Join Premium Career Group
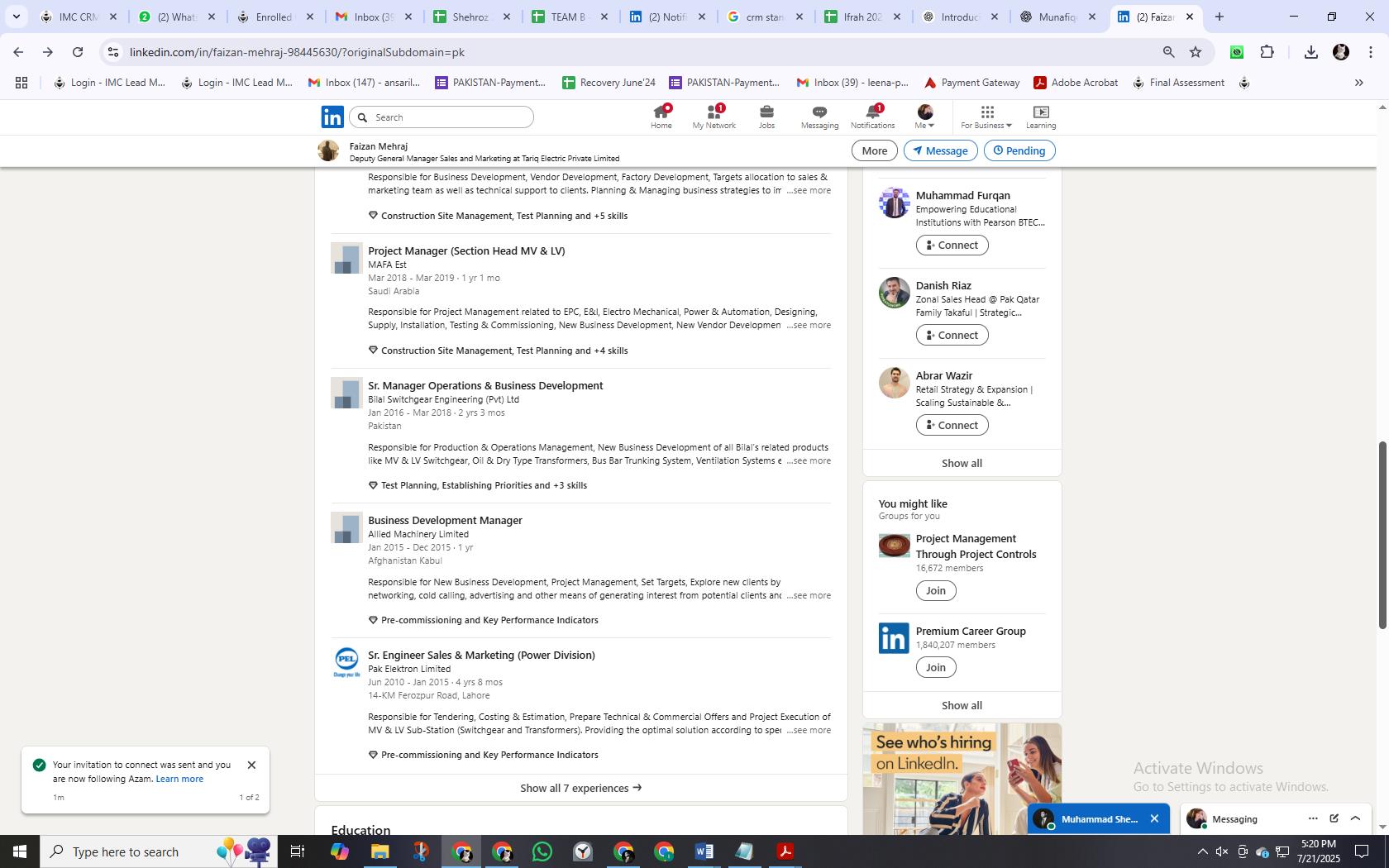 (936, 667)
